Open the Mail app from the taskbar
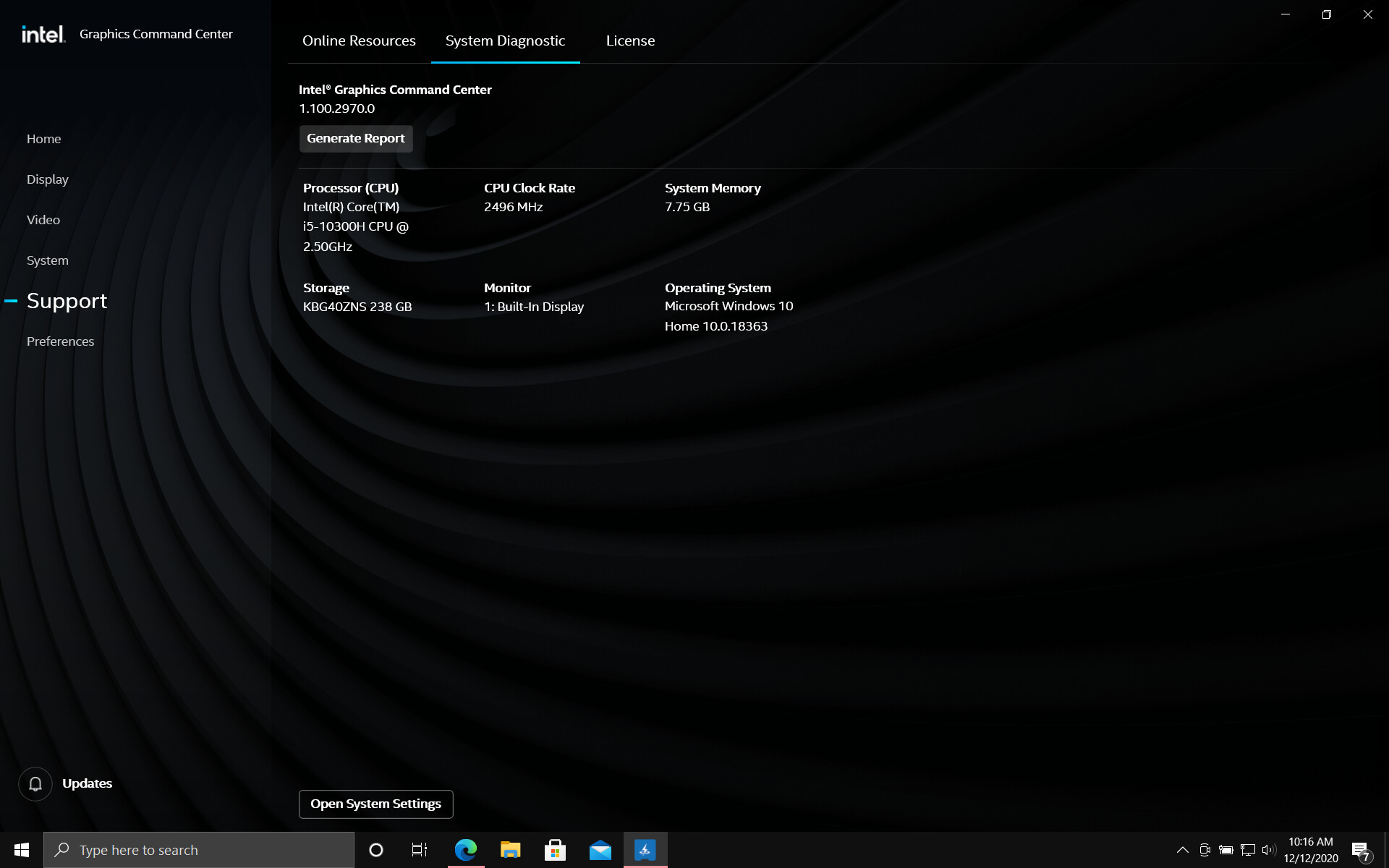Viewport: 1389px width, 868px height. [600, 850]
